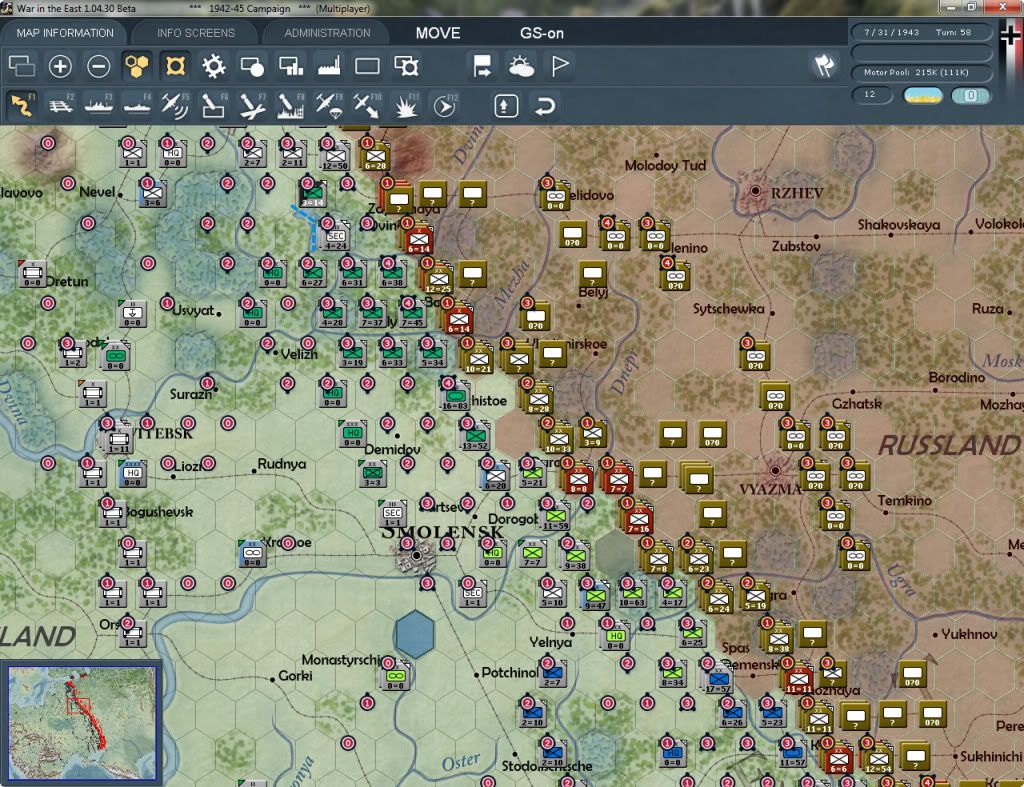Viewport: 1024px width, 787px height.
Task: Select the F7 bomb airfield icon
Action: 252,105
